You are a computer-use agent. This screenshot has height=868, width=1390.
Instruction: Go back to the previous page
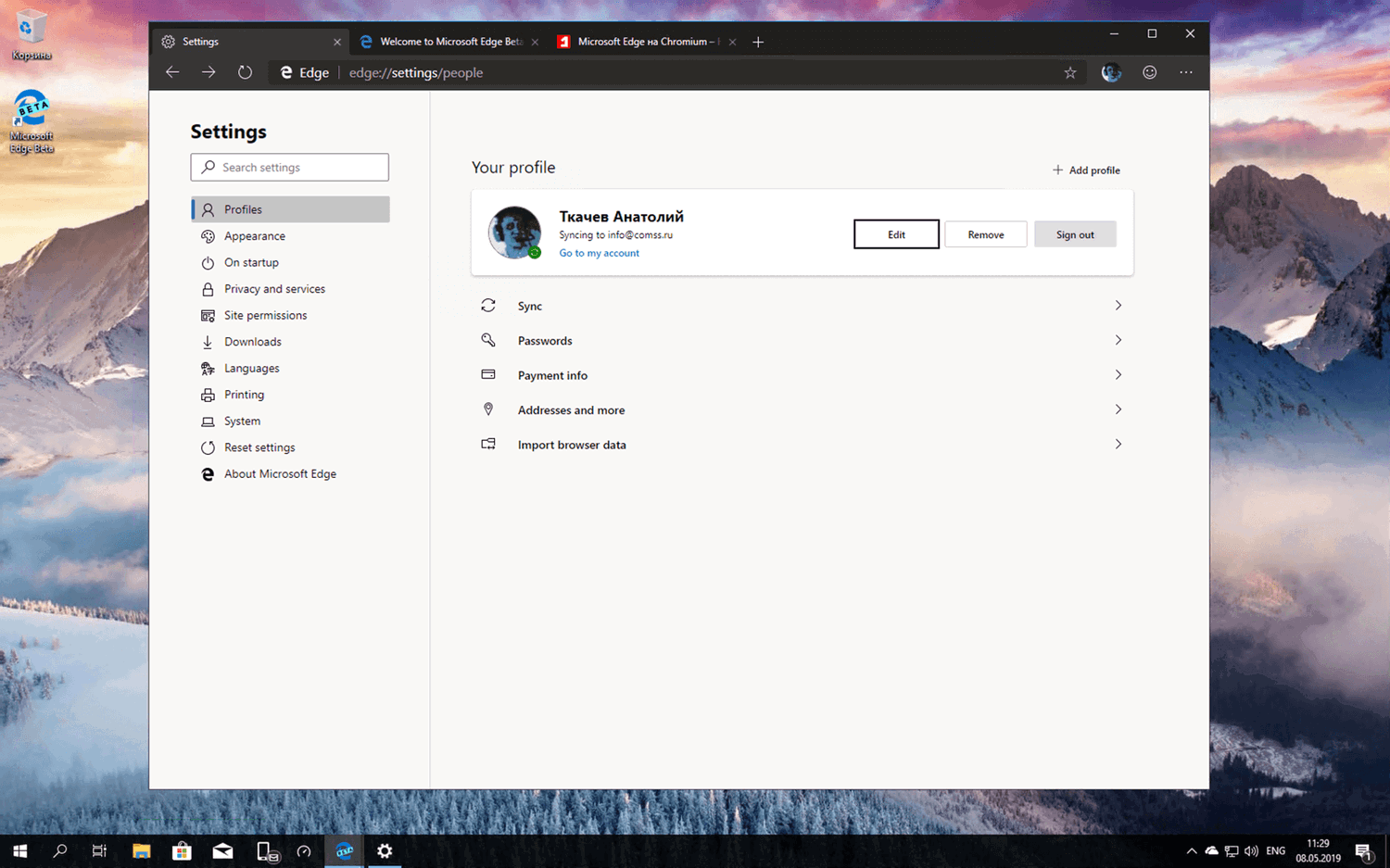point(172,72)
